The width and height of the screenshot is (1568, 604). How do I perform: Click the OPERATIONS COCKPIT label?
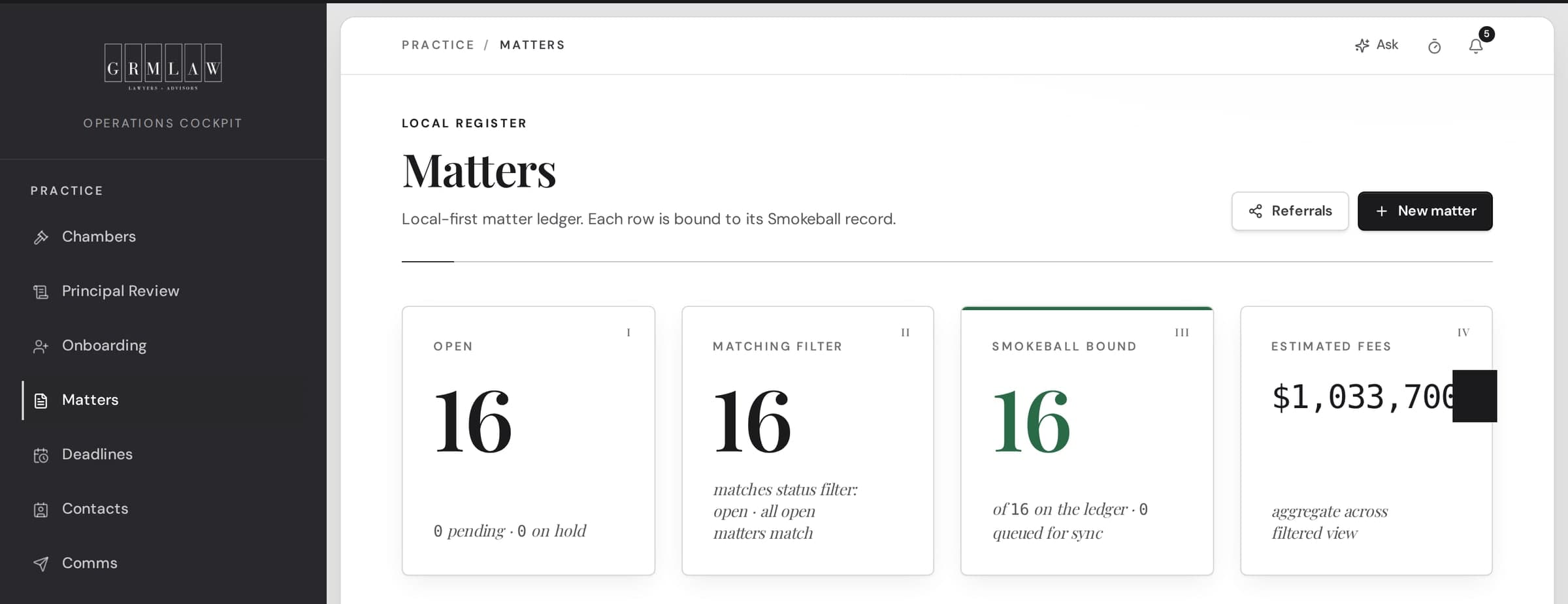coord(163,123)
